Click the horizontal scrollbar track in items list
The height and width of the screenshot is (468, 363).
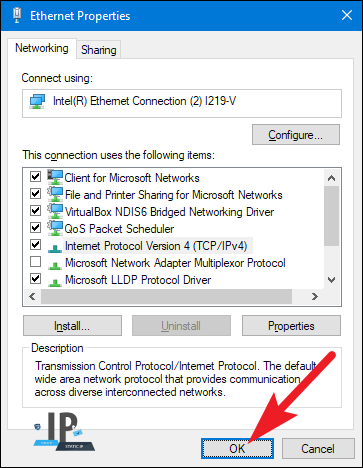coord(166,296)
